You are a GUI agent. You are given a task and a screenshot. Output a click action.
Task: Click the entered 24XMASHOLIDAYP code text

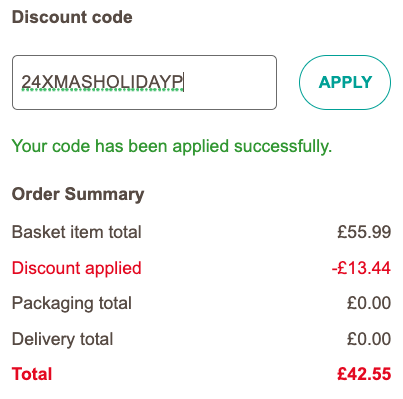pos(102,82)
